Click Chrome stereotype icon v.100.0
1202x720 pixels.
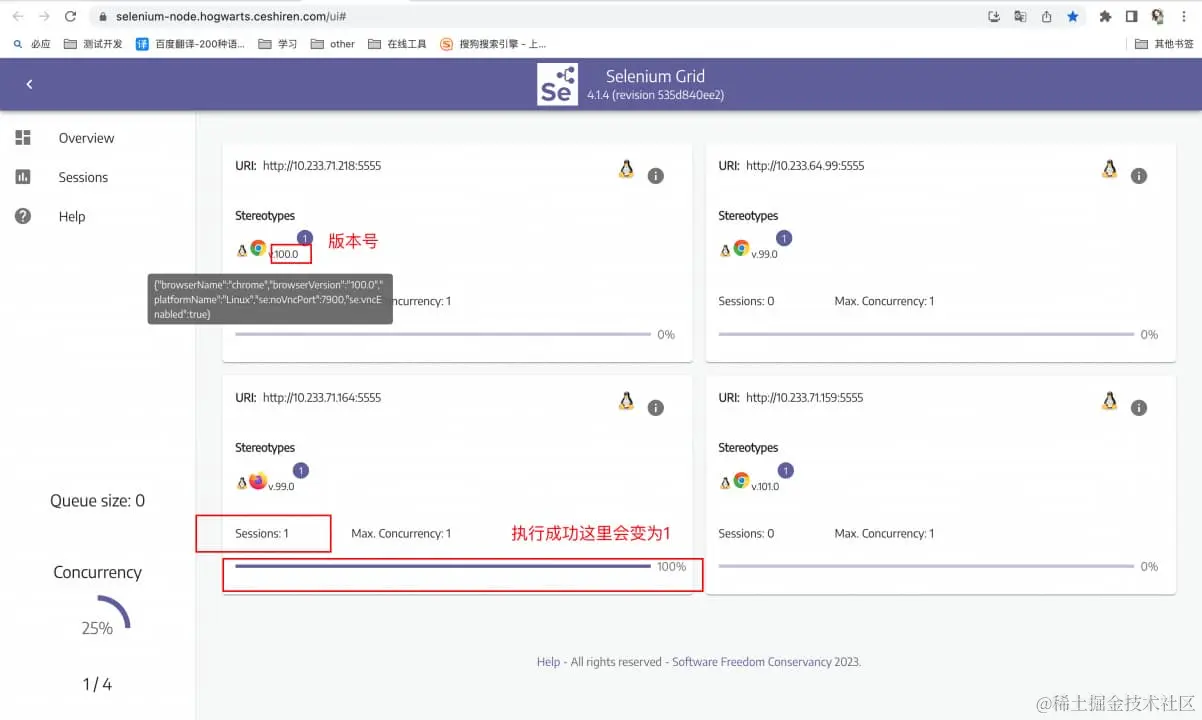[x=258, y=248]
